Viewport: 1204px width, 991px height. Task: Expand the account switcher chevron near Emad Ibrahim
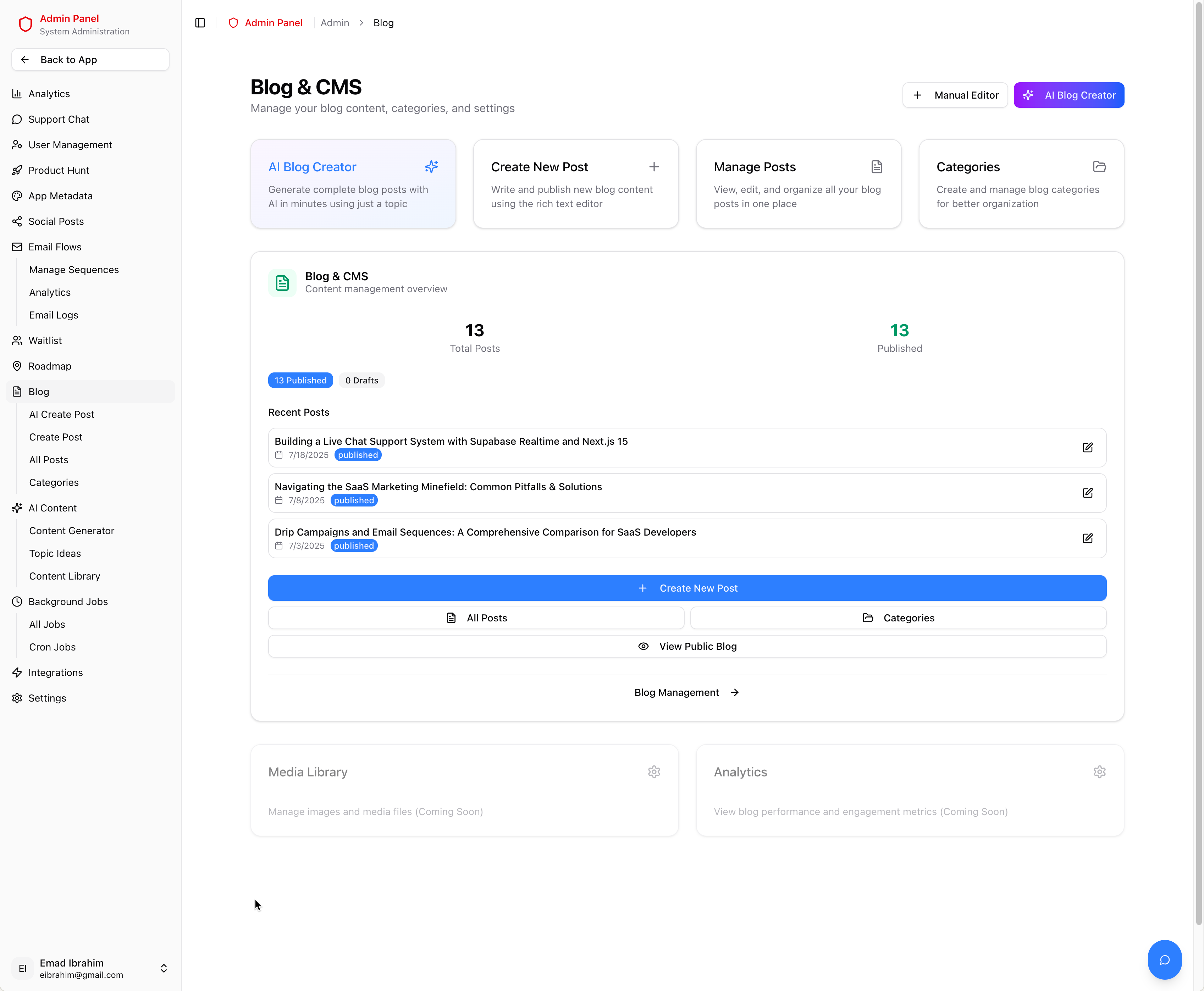pyautogui.click(x=164, y=968)
